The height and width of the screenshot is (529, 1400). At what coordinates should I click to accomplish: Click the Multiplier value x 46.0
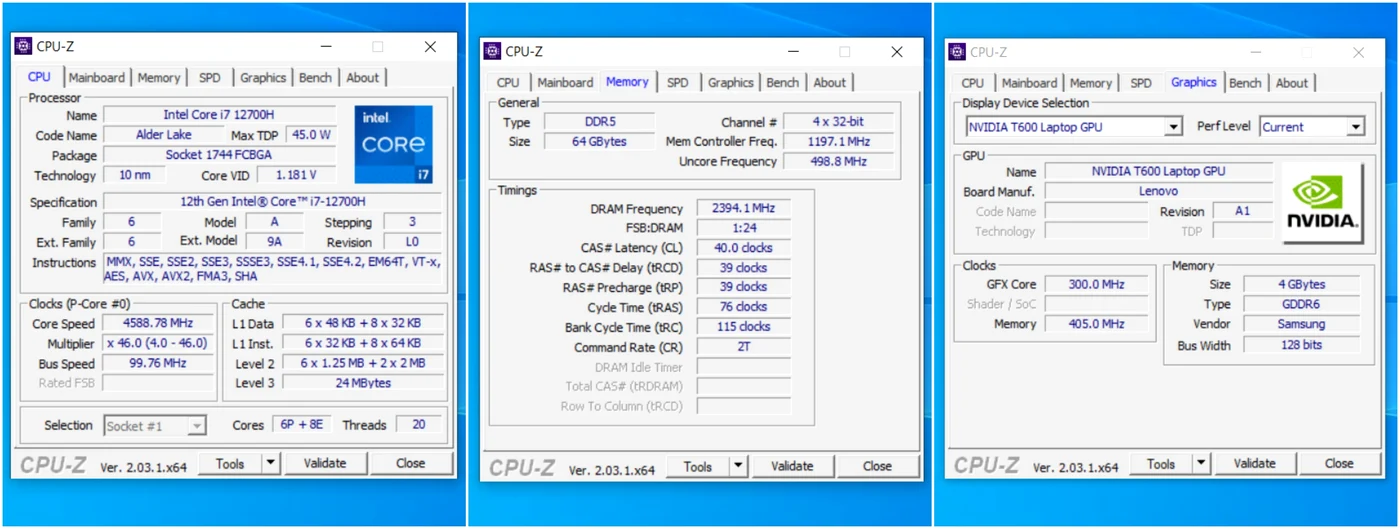pos(158,343)
